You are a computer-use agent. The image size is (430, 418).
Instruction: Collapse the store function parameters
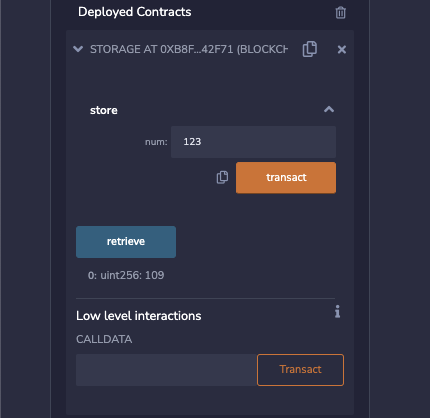point(329,109)
